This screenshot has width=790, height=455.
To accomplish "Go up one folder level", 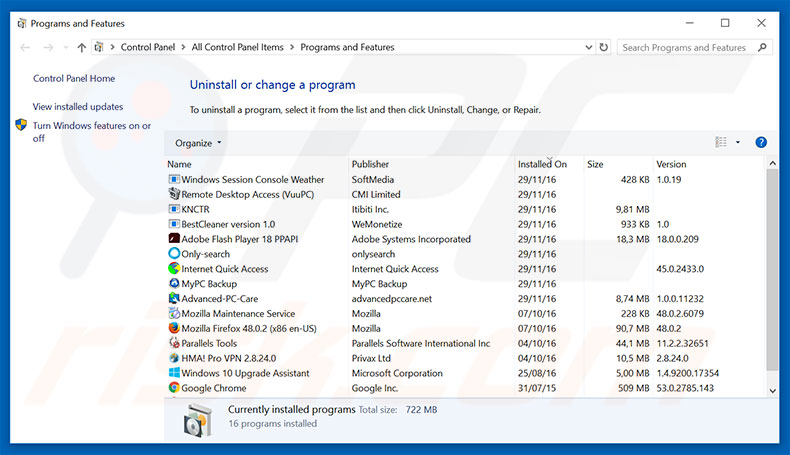I will (82, 47).
